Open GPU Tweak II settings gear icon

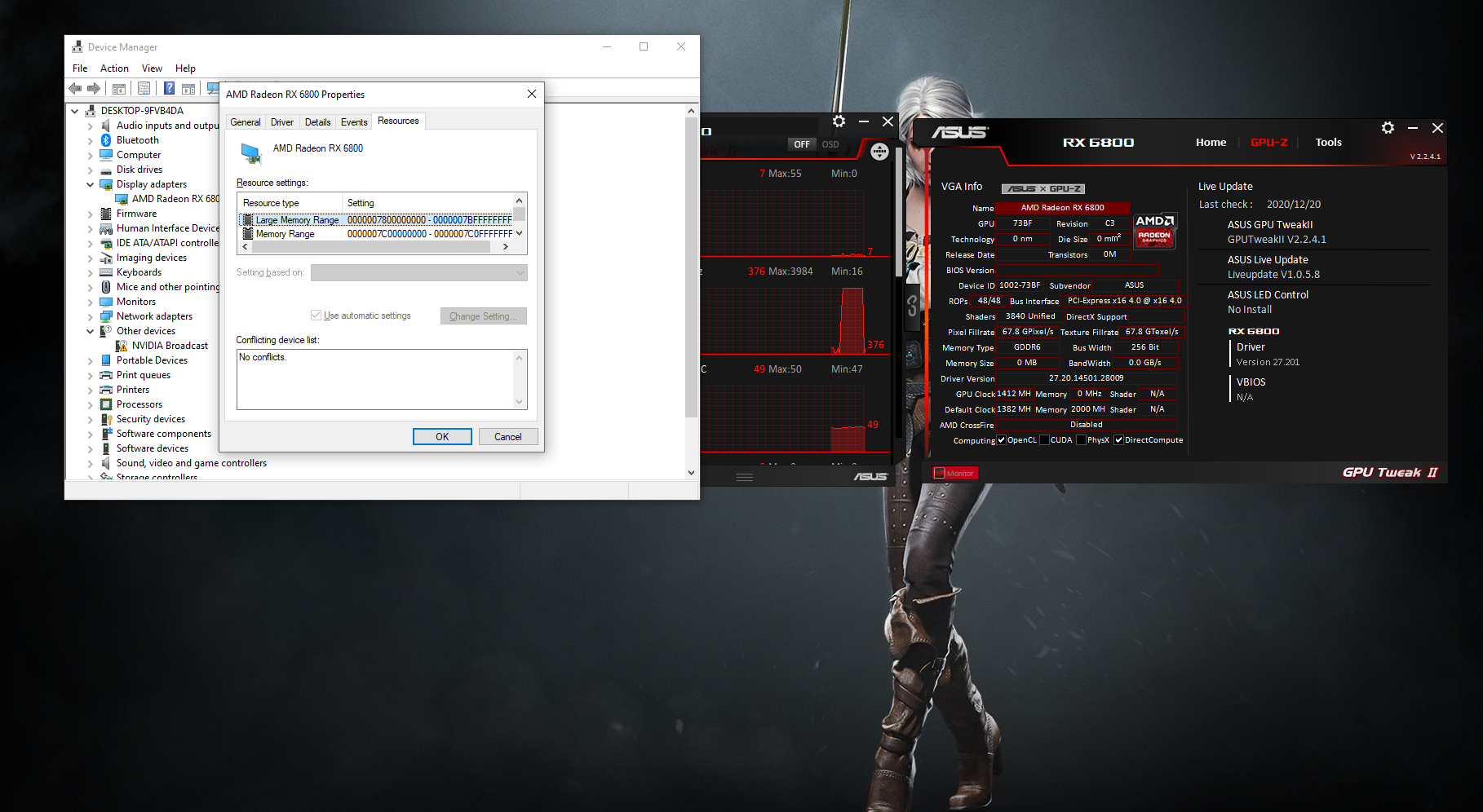[1388, 128]
